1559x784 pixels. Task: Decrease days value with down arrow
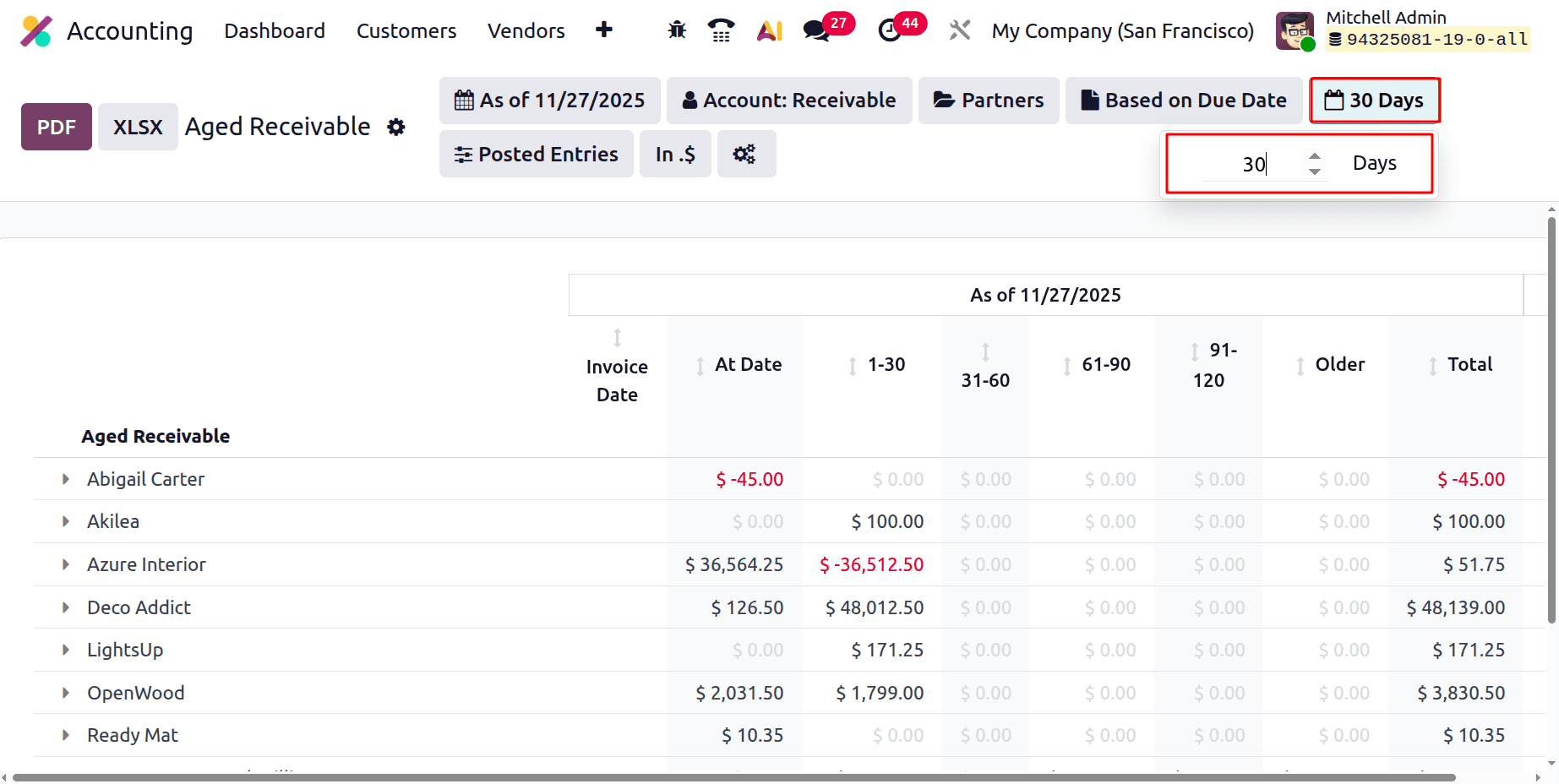click(x=1315, y=171)
